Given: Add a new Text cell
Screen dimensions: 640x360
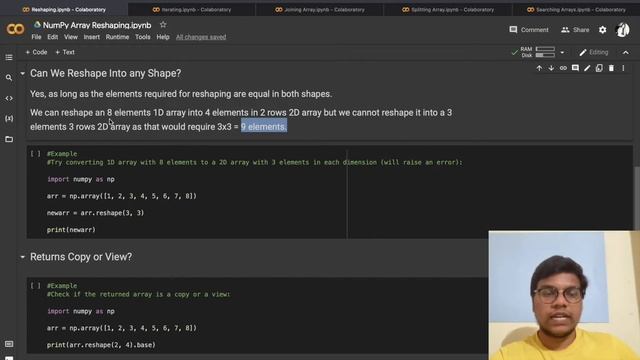Looking at the screenshot, I should click(x=65, y=52).
